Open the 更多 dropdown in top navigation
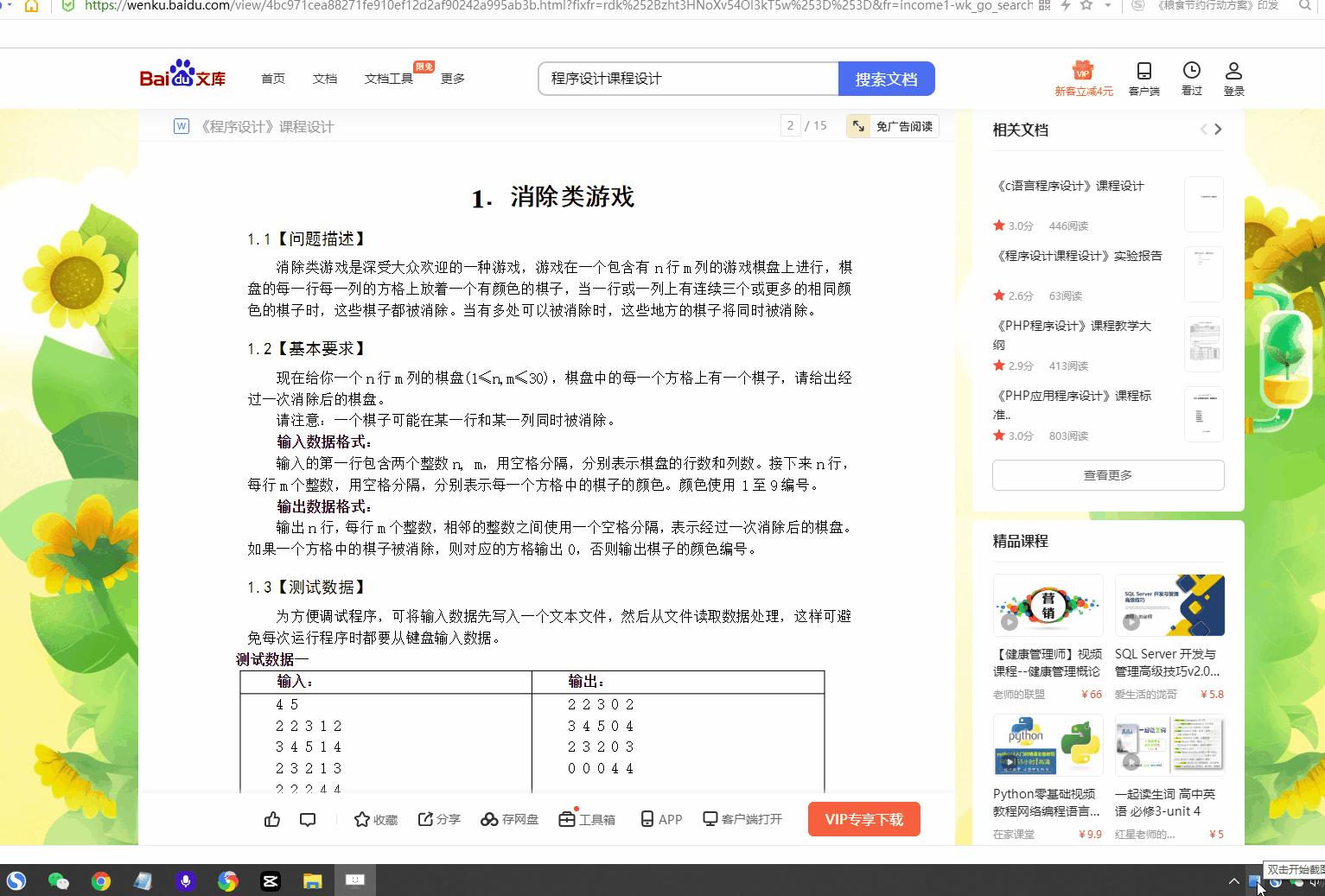1325x896 pixels. (x=453, y=78)
